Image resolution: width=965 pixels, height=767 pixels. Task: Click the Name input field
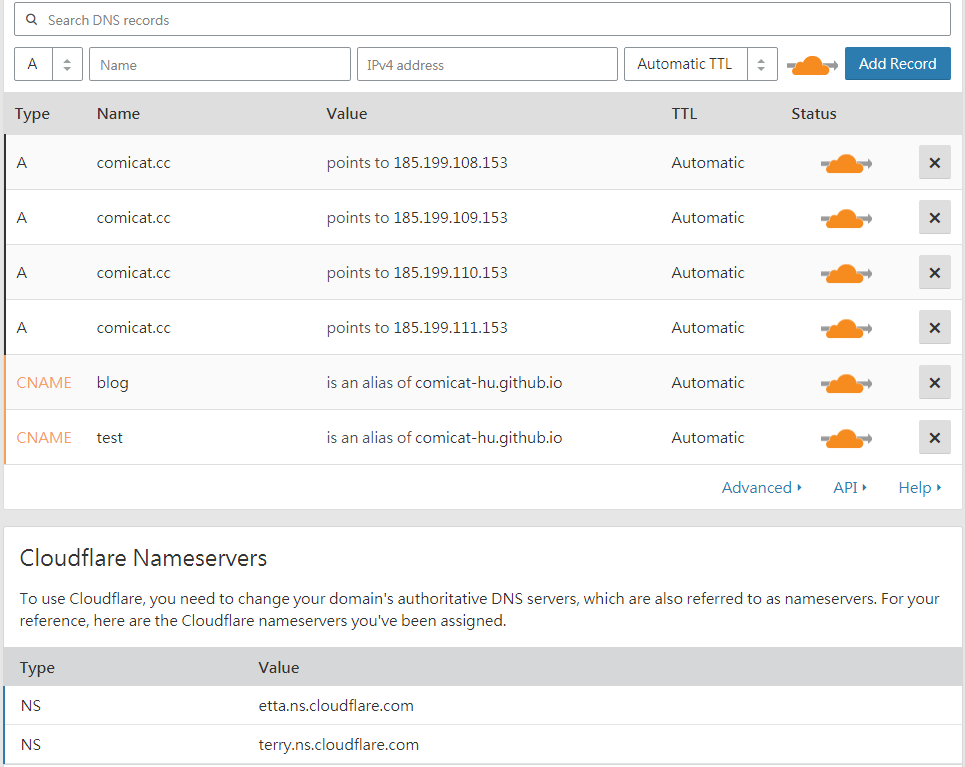219,63
